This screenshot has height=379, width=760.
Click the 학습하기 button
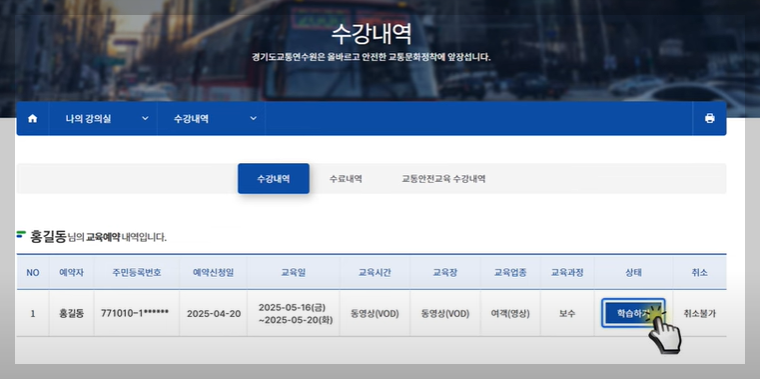click(x=633, y=313)
